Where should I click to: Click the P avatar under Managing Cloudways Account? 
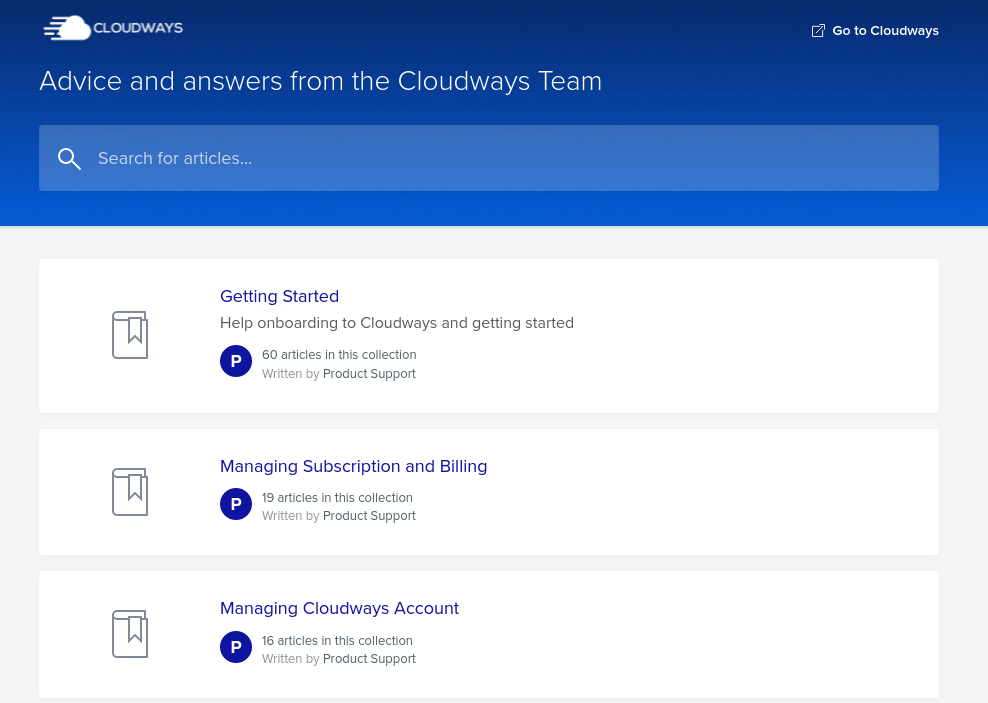pyautogui.click(x=236, y=647)
